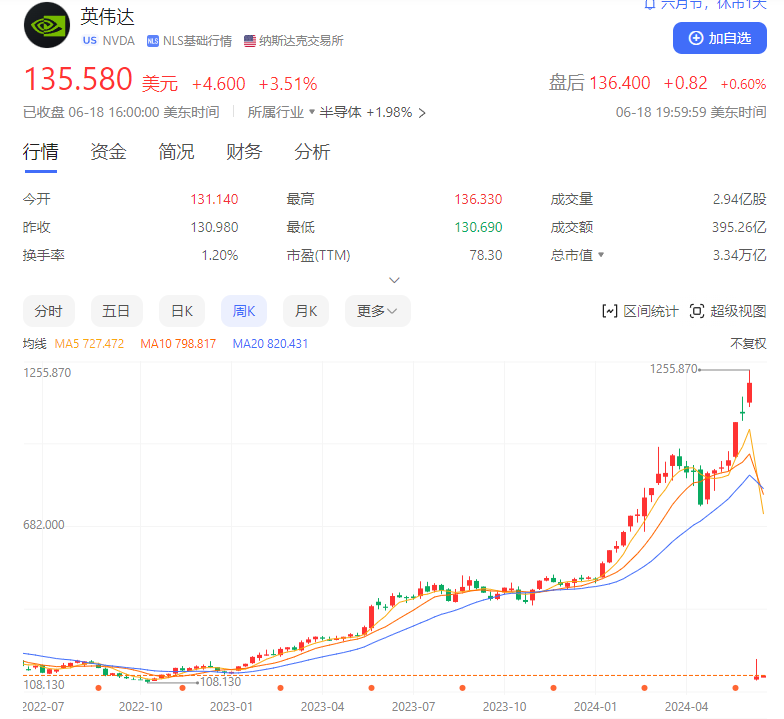Open the 超级视图 super view icon

[697, 312]
